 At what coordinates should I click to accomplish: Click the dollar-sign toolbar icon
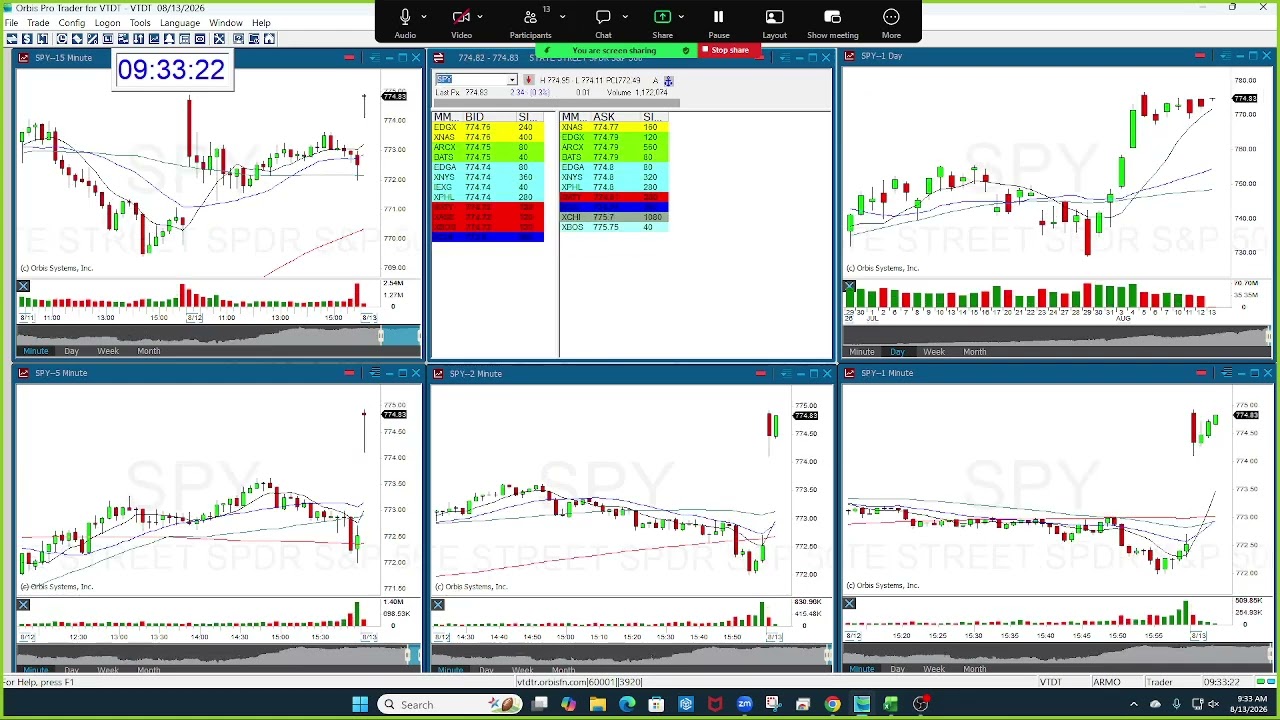click(27, 39)
